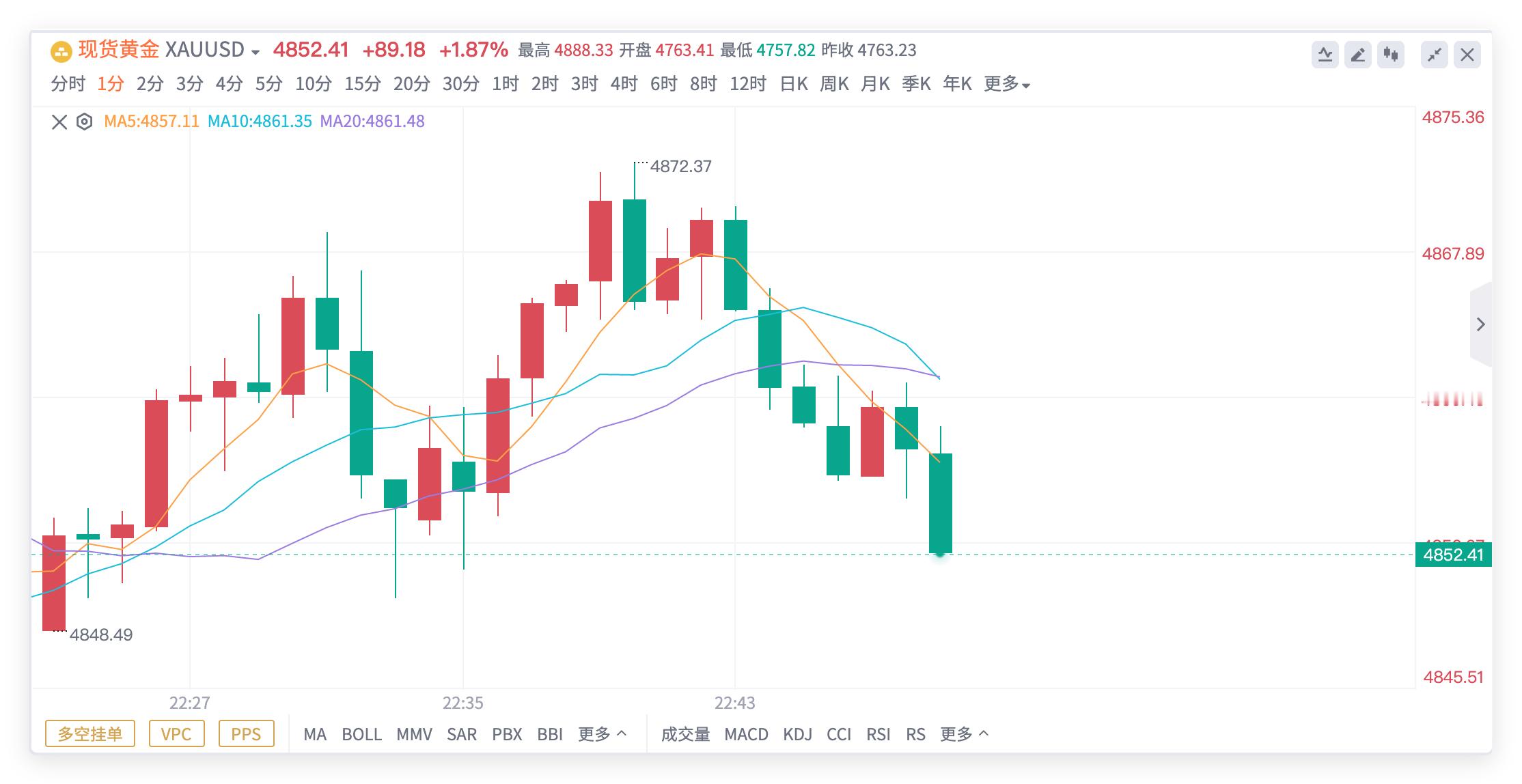
Task: Close the chart panel
Action: pyautogui.click(x=1467, y=55)
